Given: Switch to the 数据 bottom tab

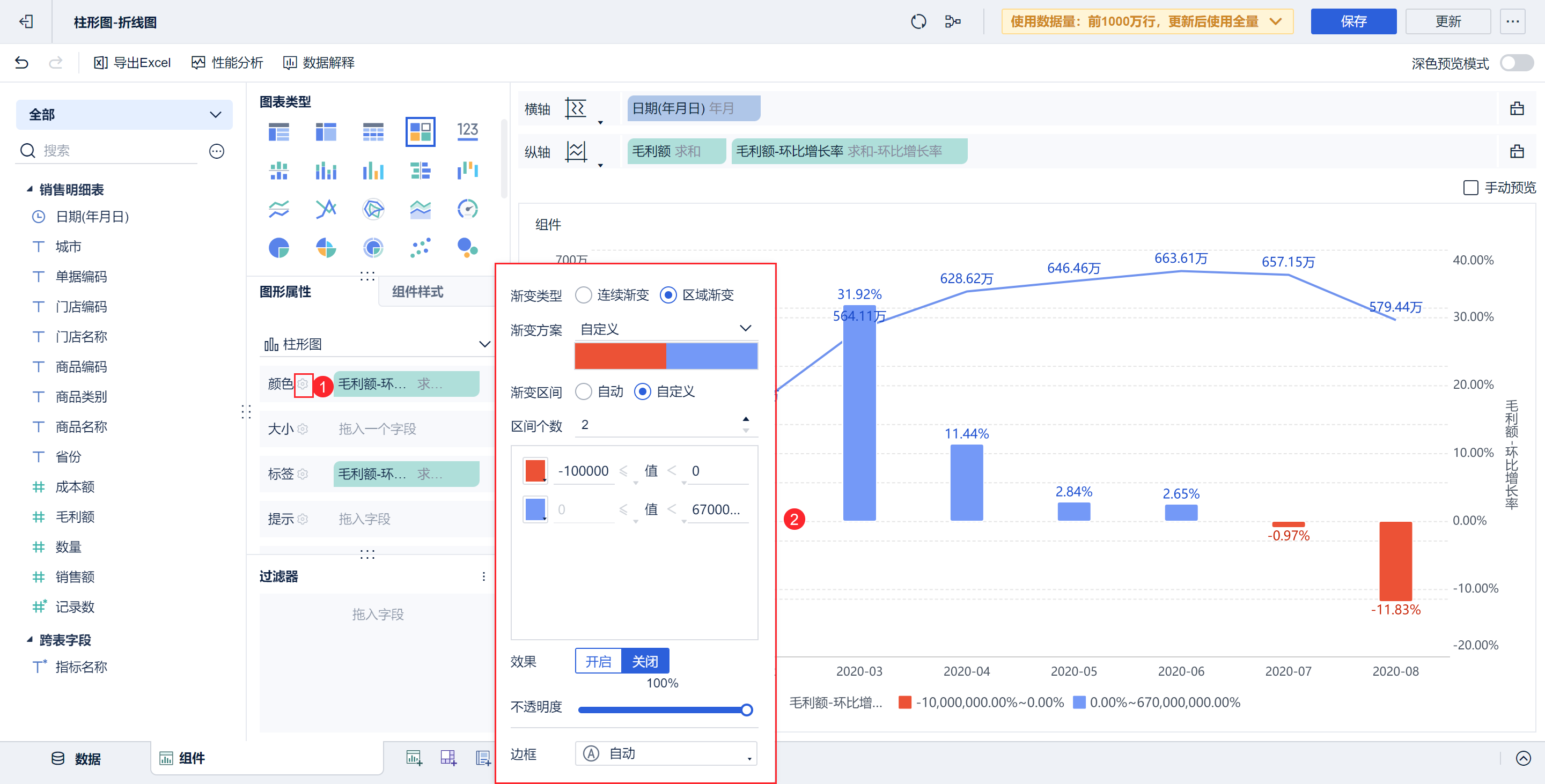Looking at the screenshot, I should 76,758.
